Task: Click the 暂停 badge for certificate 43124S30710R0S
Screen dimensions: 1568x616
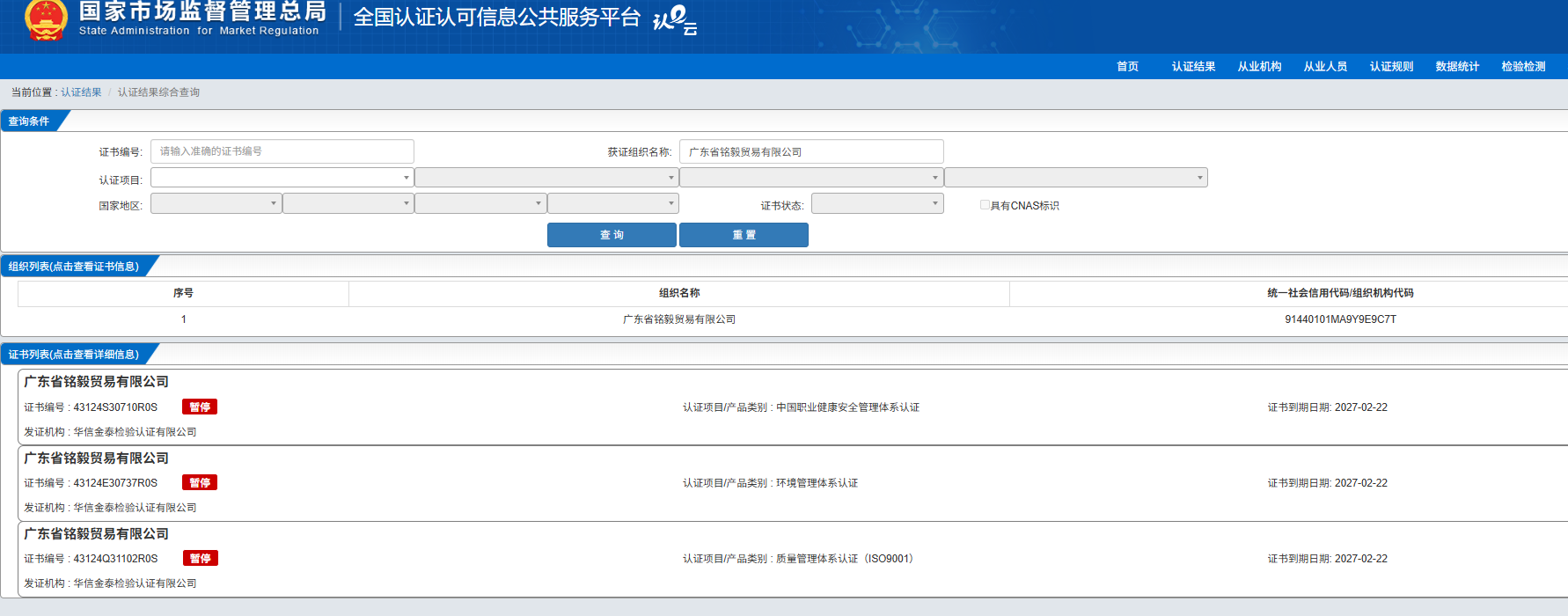Action: pos(200,407)
